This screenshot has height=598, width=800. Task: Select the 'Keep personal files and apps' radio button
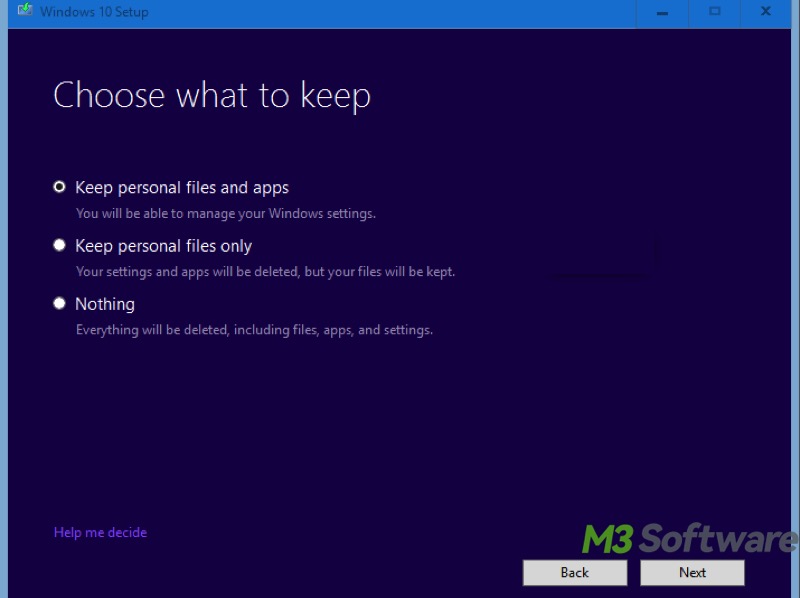pyautogui.click(x=60, y=187)
